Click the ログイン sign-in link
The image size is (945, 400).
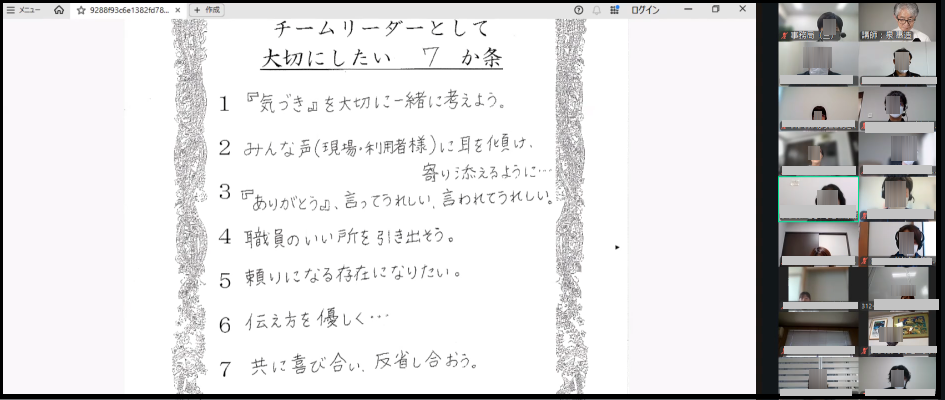click(x=645, y=9)
